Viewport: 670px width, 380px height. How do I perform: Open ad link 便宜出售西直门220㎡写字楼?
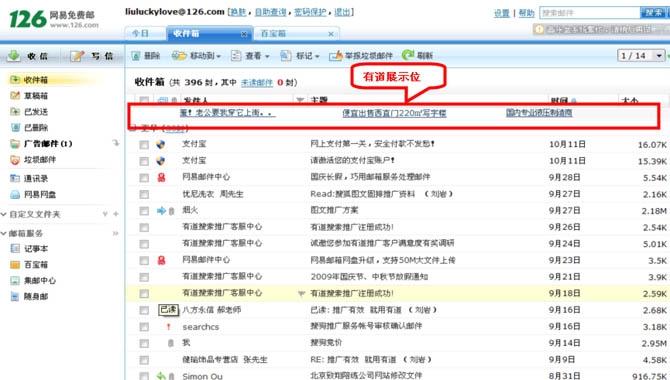coord(394,113)
